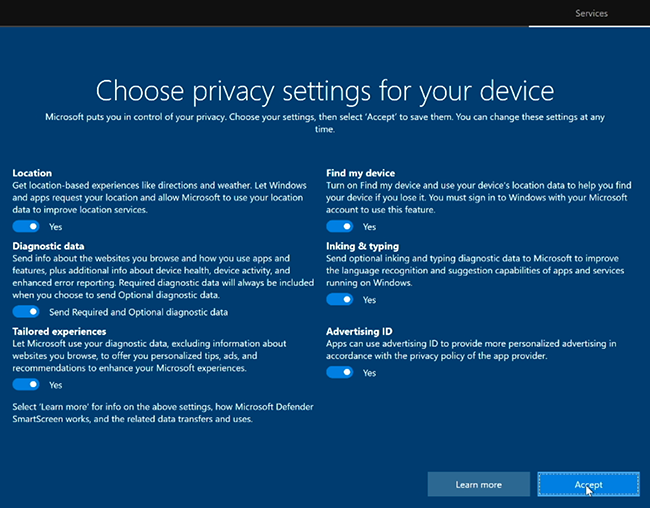The height and width of the screenshot is (508, 650).
Task: Switch off the Advertising ID toggle
Action: click(x=340, y=372)
